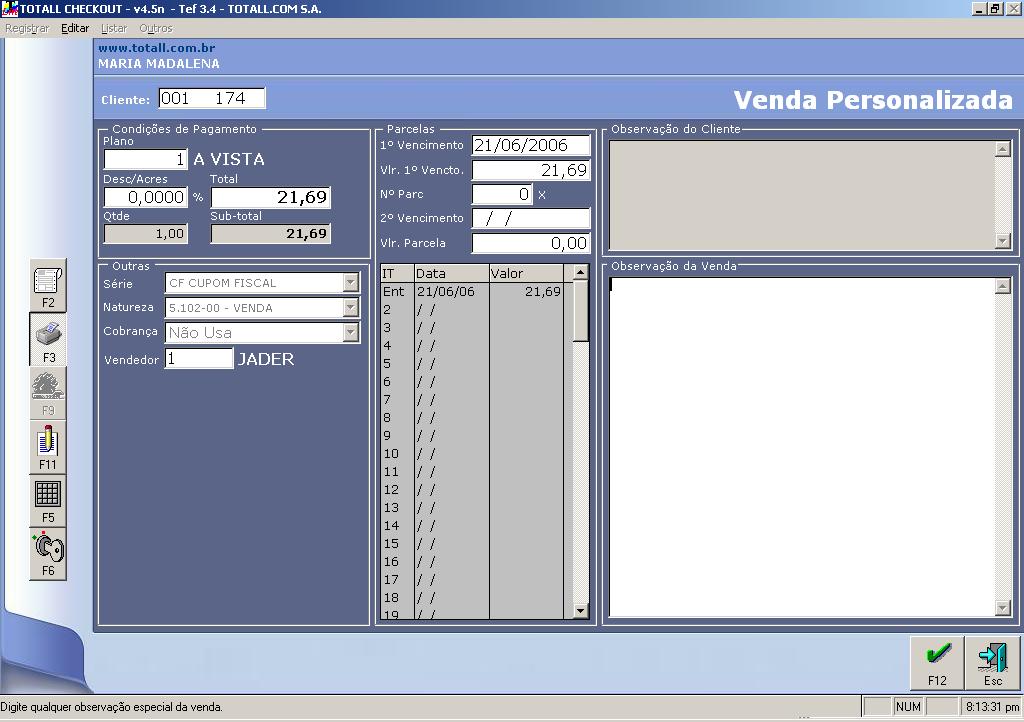The image size is (1024, 722).
Task: Open the Registrar menu
Action: (27, 28)
